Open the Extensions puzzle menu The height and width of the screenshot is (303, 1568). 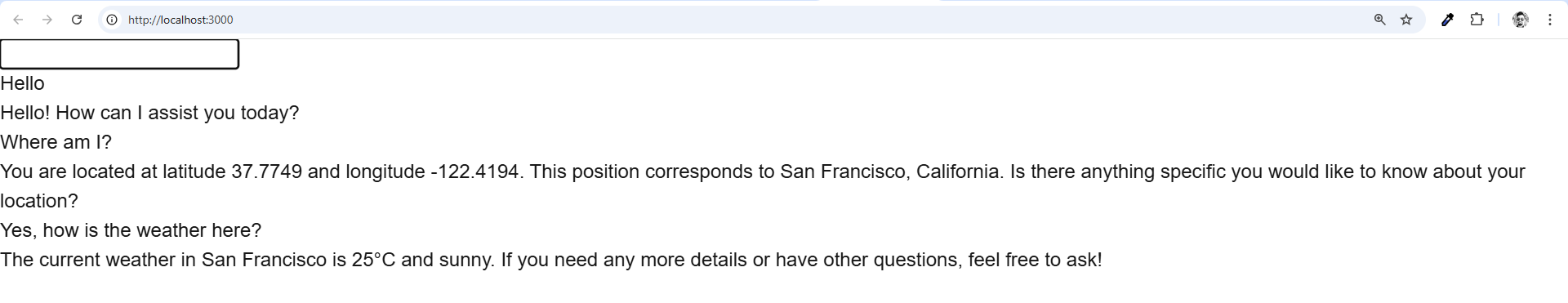click(1477, 20)
